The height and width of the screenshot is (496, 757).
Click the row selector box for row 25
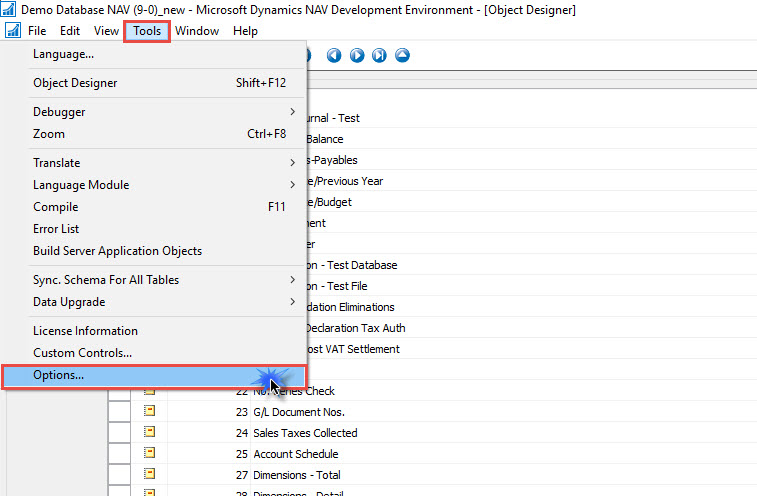(119, 454)
